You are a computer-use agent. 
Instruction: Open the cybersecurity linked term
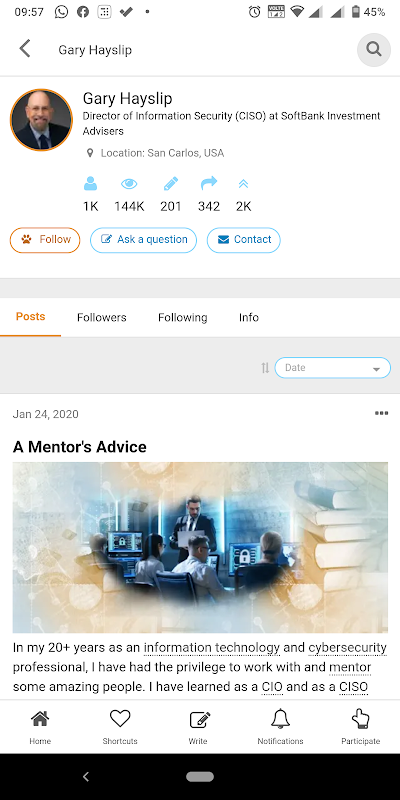(347, 648)
